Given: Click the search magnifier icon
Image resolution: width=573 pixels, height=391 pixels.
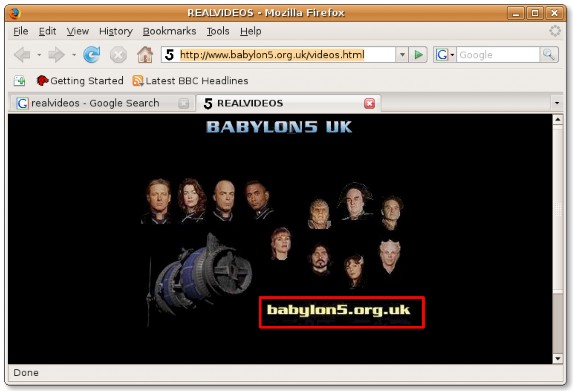Looking at the screenshot, I should point(549,55).
